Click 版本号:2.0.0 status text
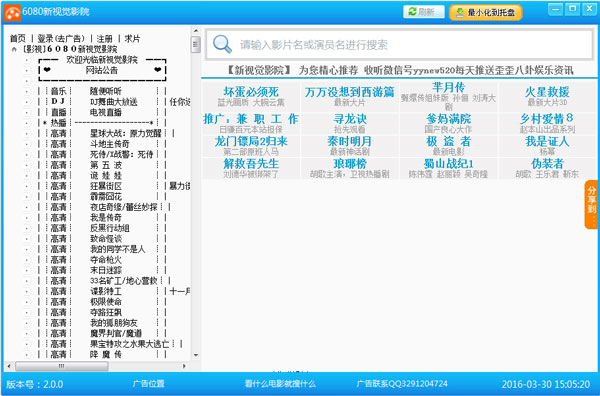The width and height of the screenshot is (600, 396). (35, 384)
